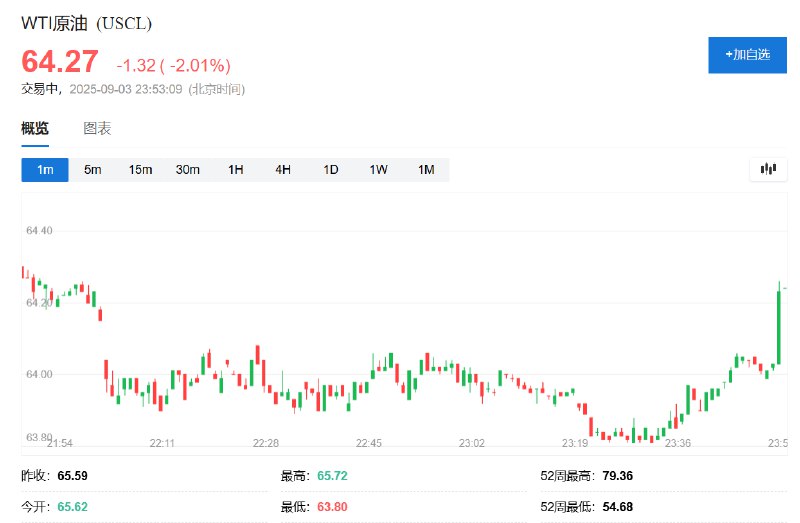Click the 64.40 price axis label

click(39, 231)
